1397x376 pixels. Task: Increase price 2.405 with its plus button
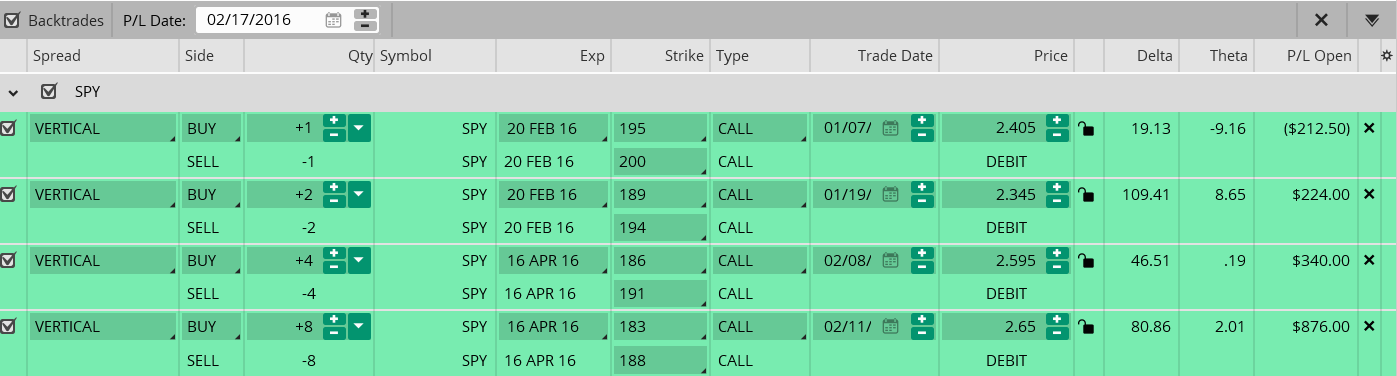(1057, 122)
